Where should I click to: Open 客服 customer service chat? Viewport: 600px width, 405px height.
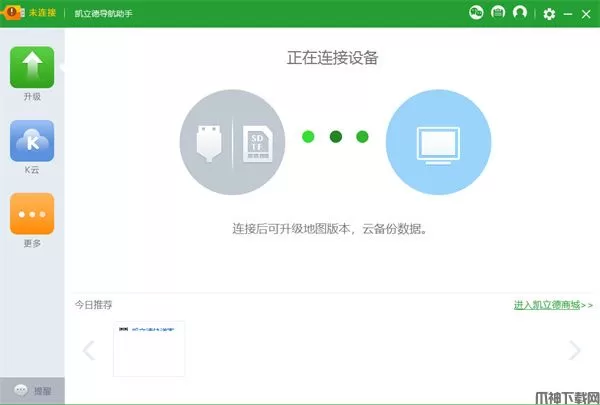33,390
